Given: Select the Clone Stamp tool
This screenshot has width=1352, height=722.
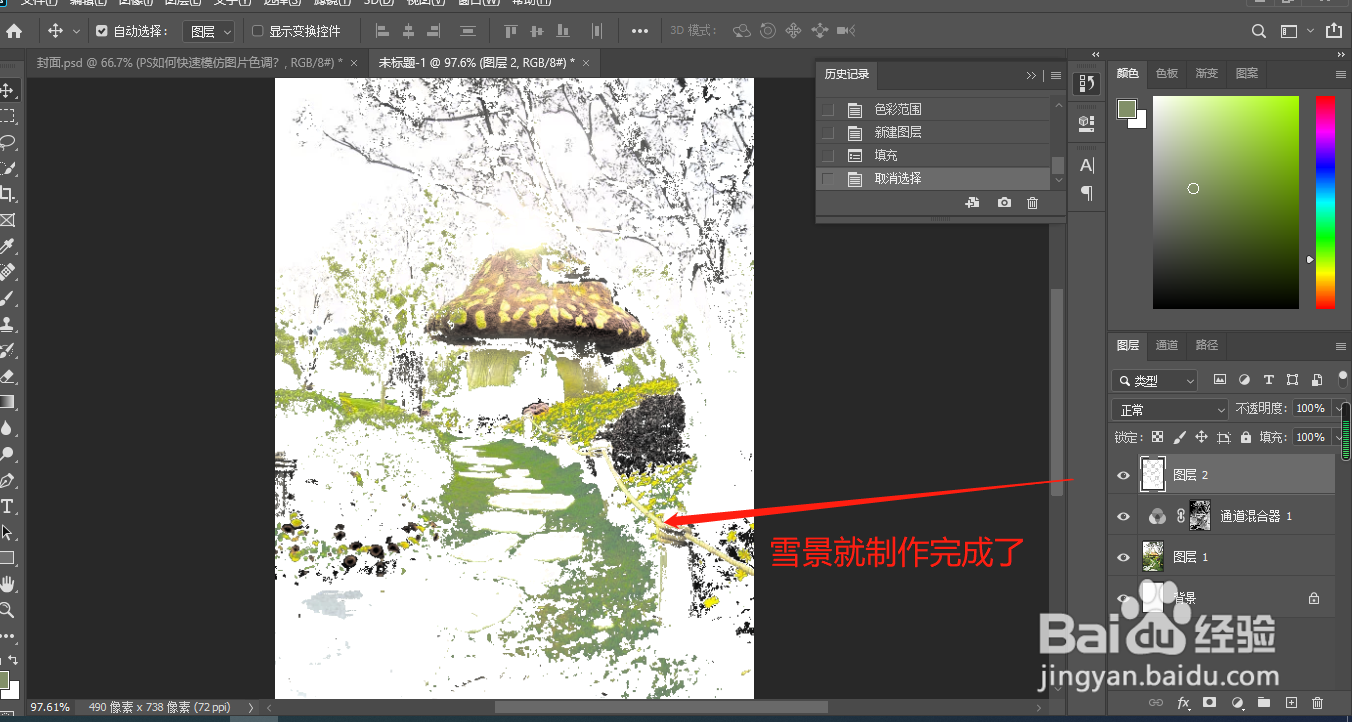Looking at the screenshot, I should coord(7,324).
